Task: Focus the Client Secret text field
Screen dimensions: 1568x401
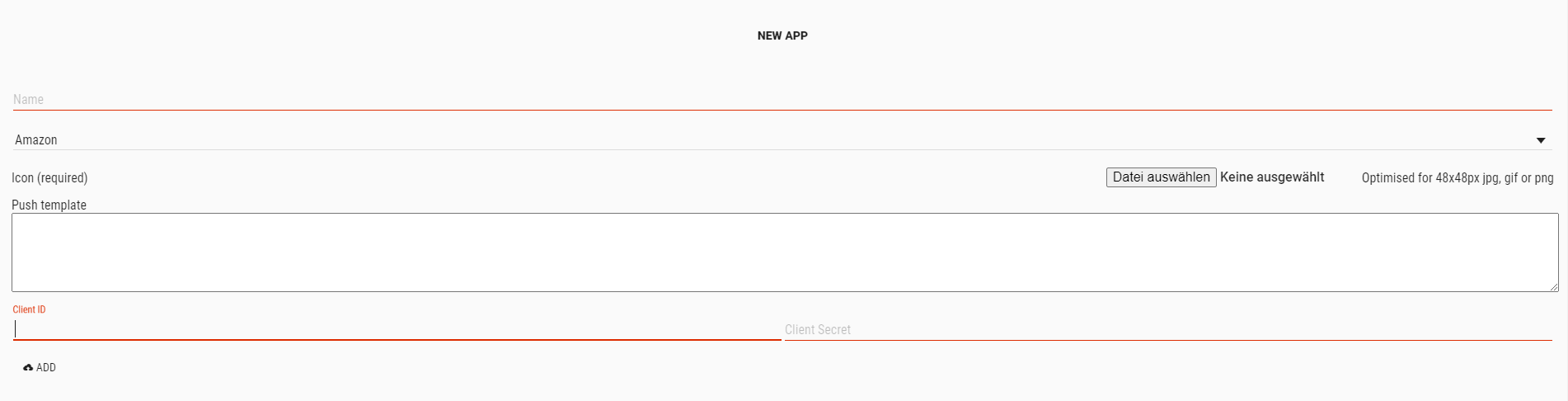Action: [1168, 329]
